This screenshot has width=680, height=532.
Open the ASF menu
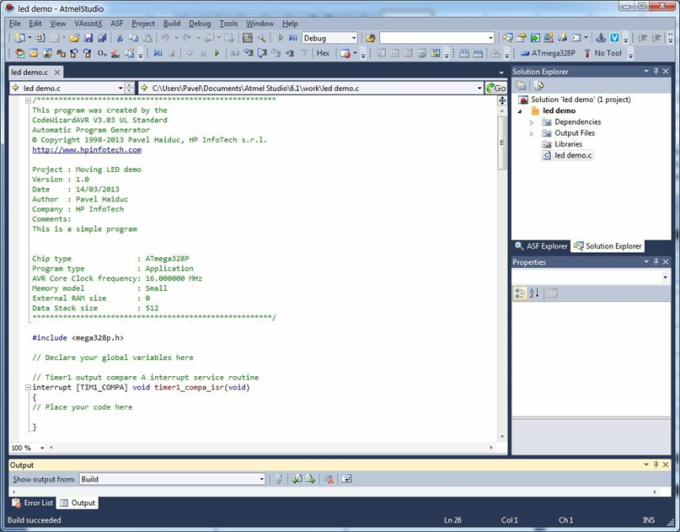117,23
